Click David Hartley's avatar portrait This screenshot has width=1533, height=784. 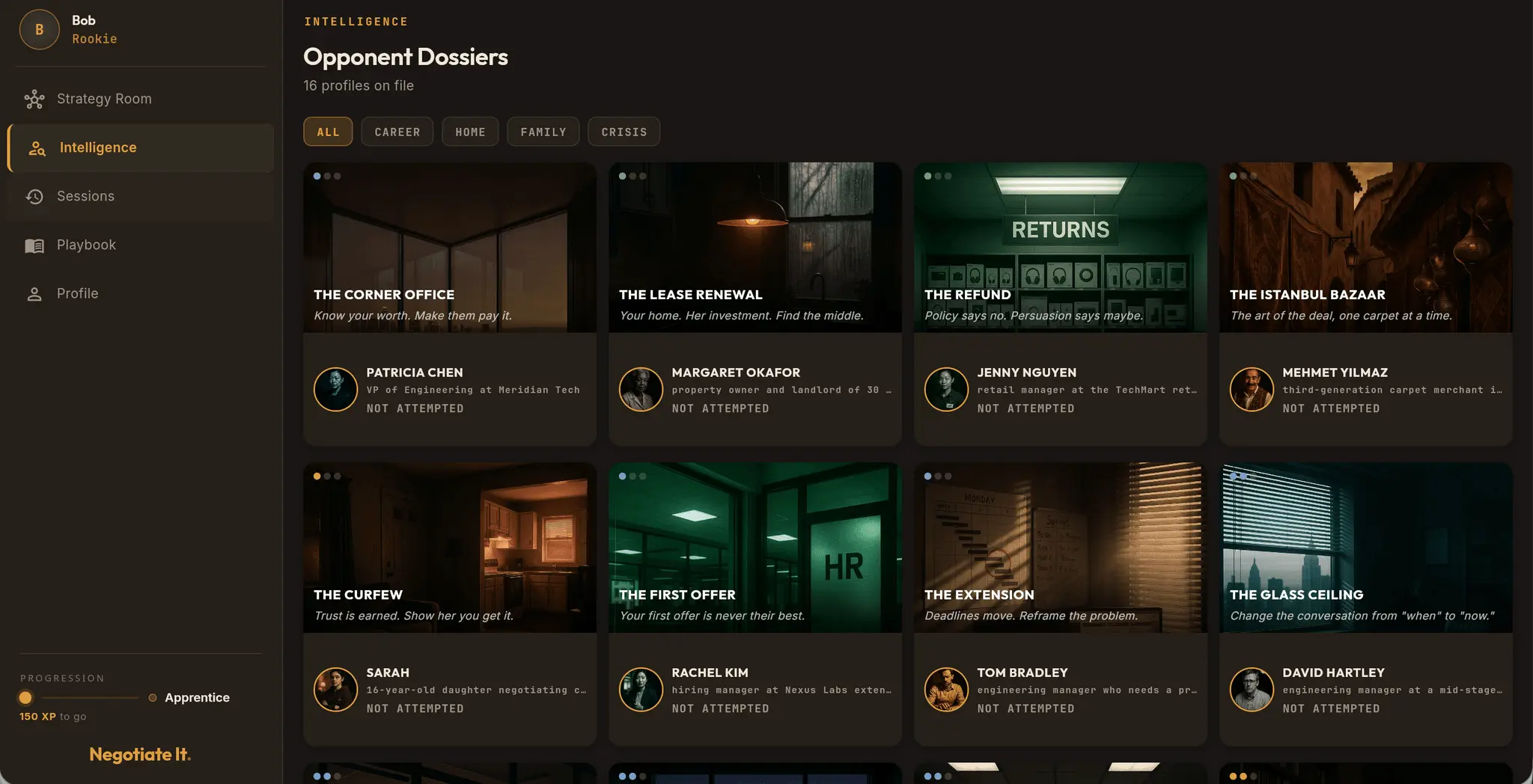tap(1252, 689)
